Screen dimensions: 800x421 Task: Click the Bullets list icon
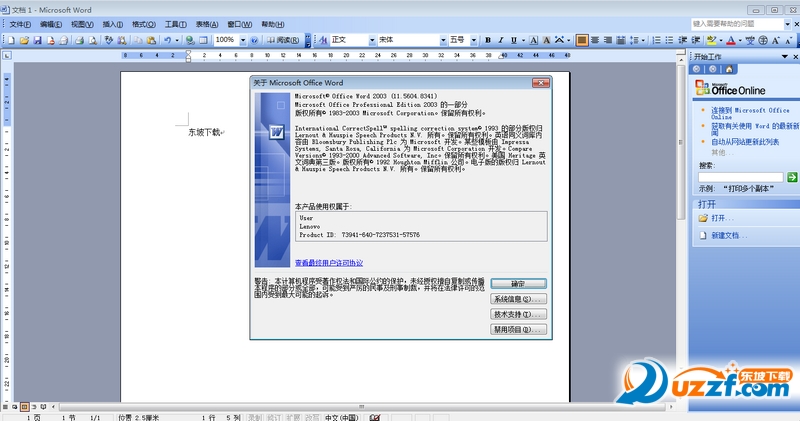point(669,40)
